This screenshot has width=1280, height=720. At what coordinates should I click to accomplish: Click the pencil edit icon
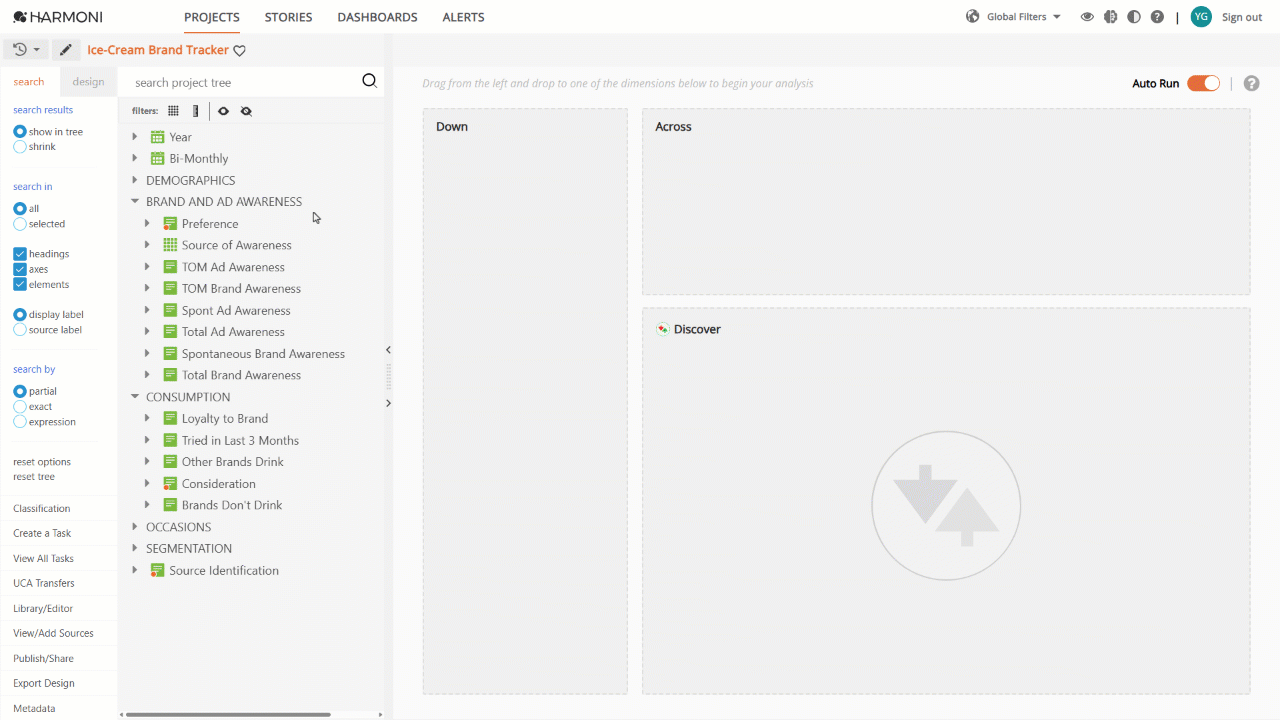click(66, 50)
